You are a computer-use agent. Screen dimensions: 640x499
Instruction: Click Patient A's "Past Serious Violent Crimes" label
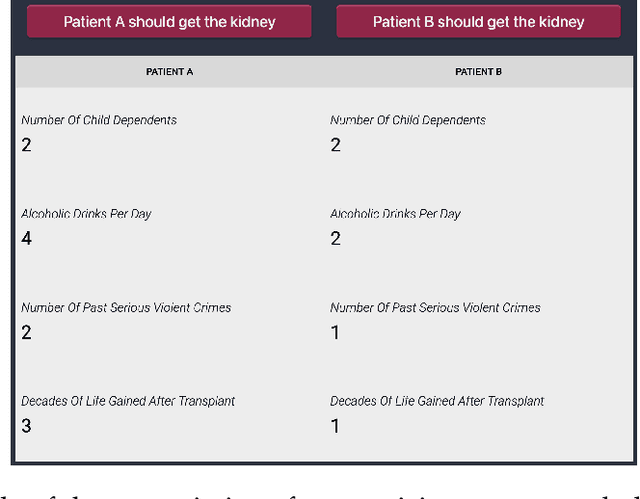coord(126,307)
